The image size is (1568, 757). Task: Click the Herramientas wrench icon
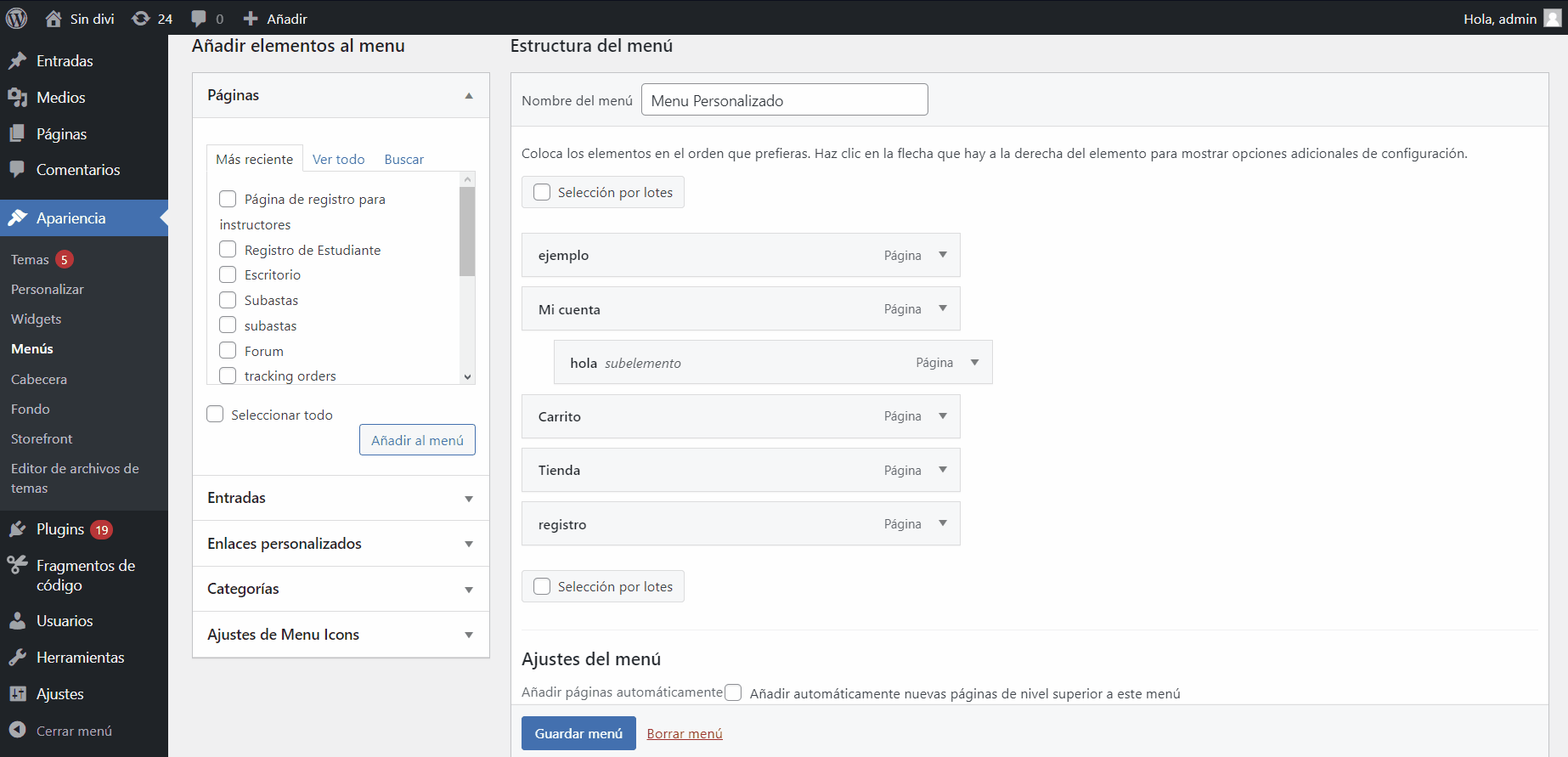(x=18, y=658)
